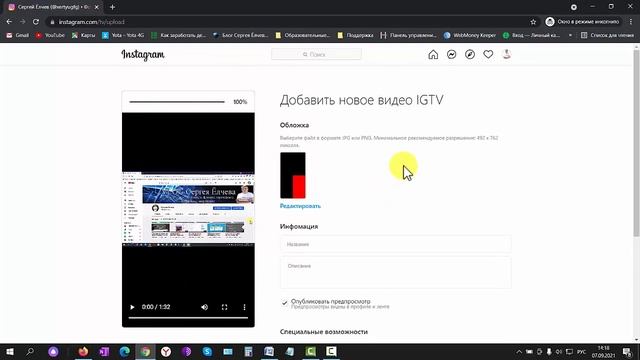Open the Yota - Yota 4G bookmark
Viewport: 640px width, 360px height.
pos(123,35)
